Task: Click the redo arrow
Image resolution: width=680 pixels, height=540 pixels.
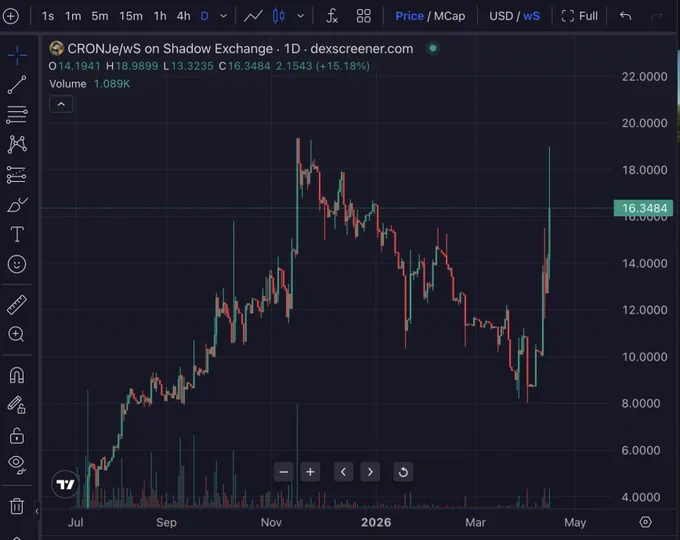Action: (x=657, y=16)
